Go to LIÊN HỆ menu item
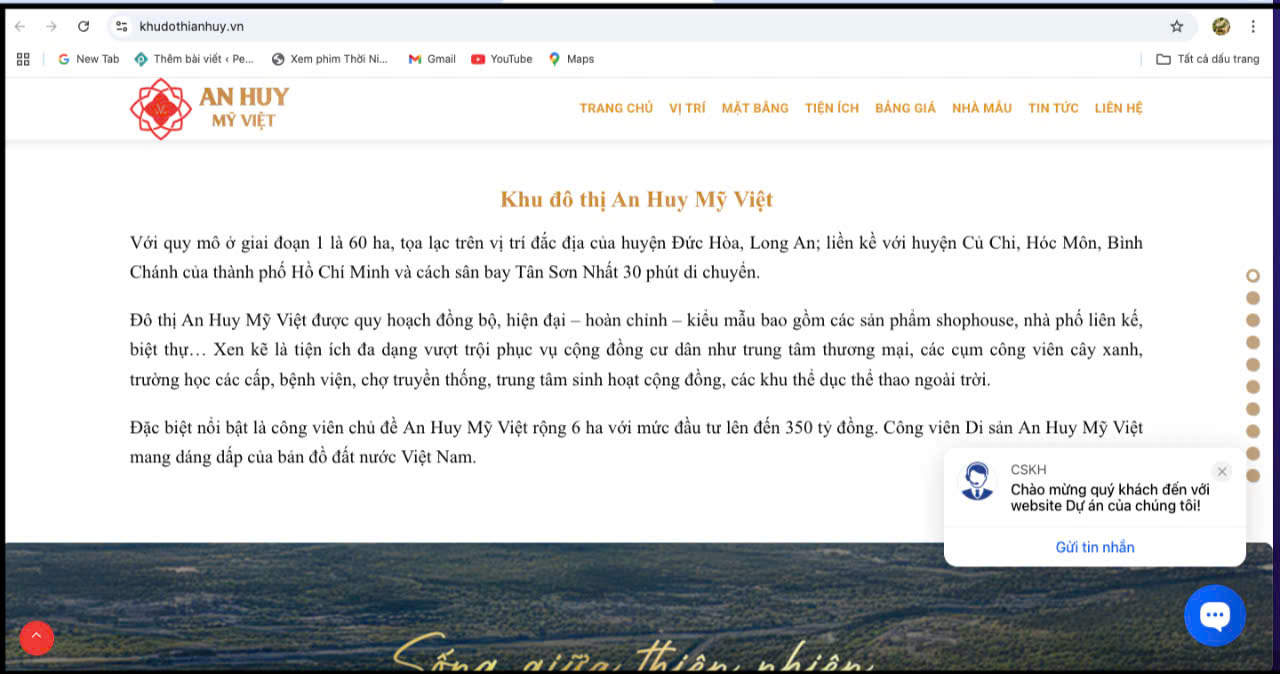 pyautogui.click(x=1118, y=108)
